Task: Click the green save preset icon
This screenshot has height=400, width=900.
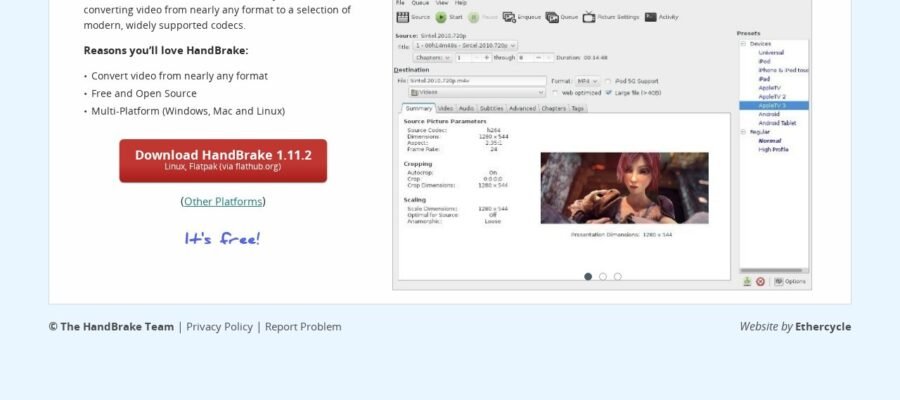Action: coord(747,281)
